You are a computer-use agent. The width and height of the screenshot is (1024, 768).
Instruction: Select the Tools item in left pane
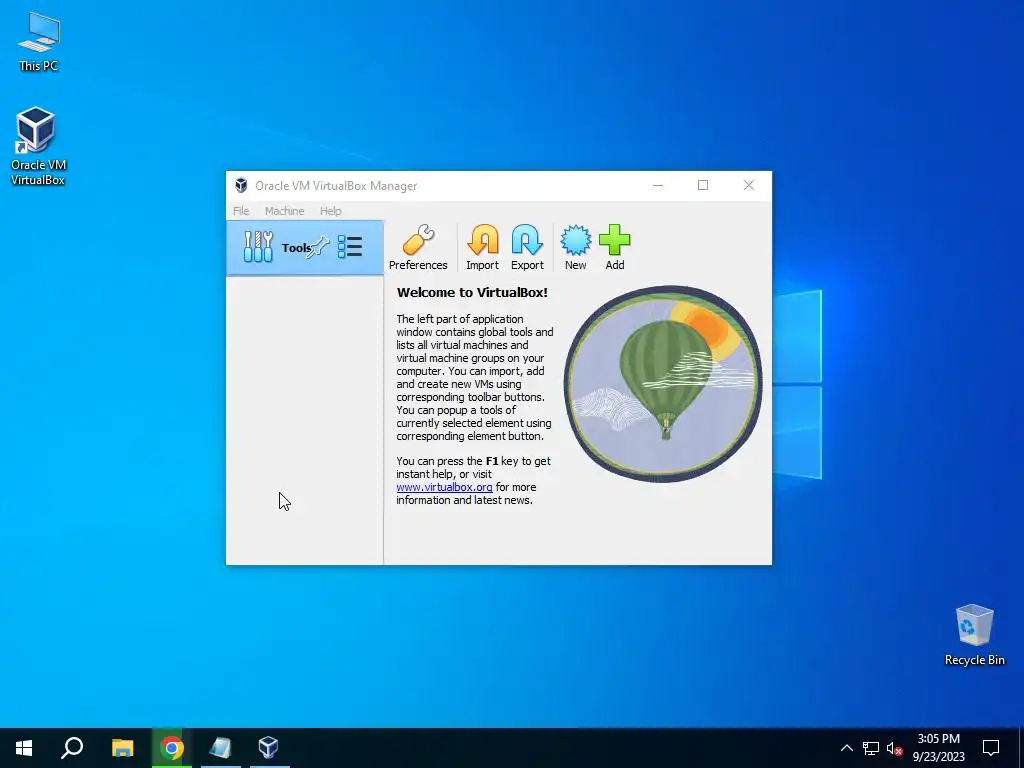coord(304,248)
